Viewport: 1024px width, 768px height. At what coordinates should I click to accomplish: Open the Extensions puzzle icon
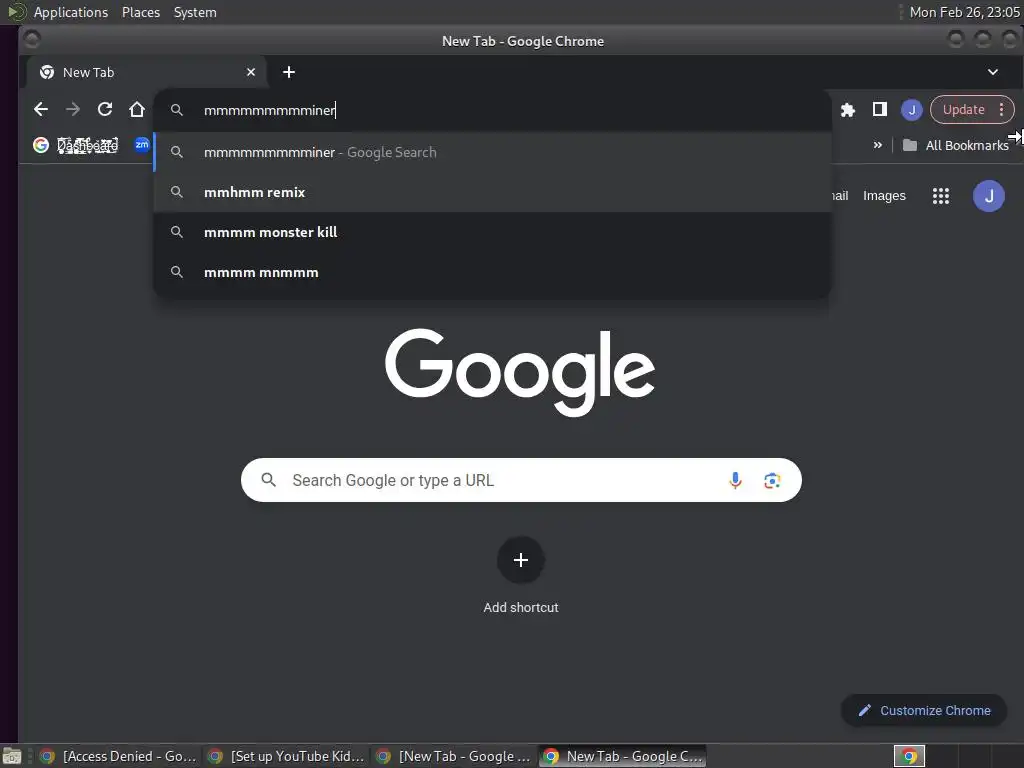click(848, 110)
